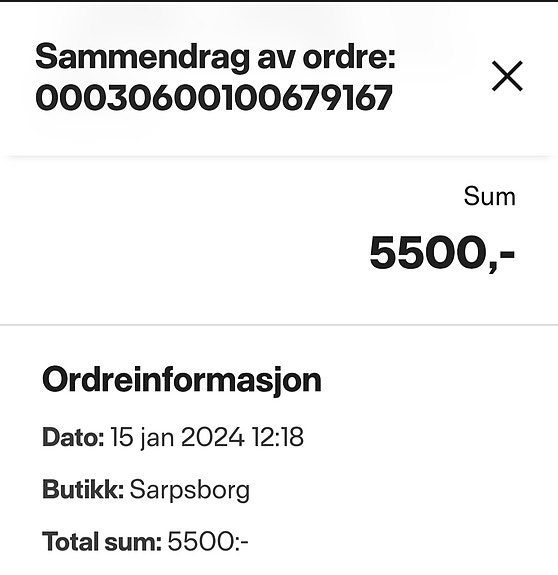Click the black bar at the very top
This screenshot has width=558, height=575.
pos(279,1)
